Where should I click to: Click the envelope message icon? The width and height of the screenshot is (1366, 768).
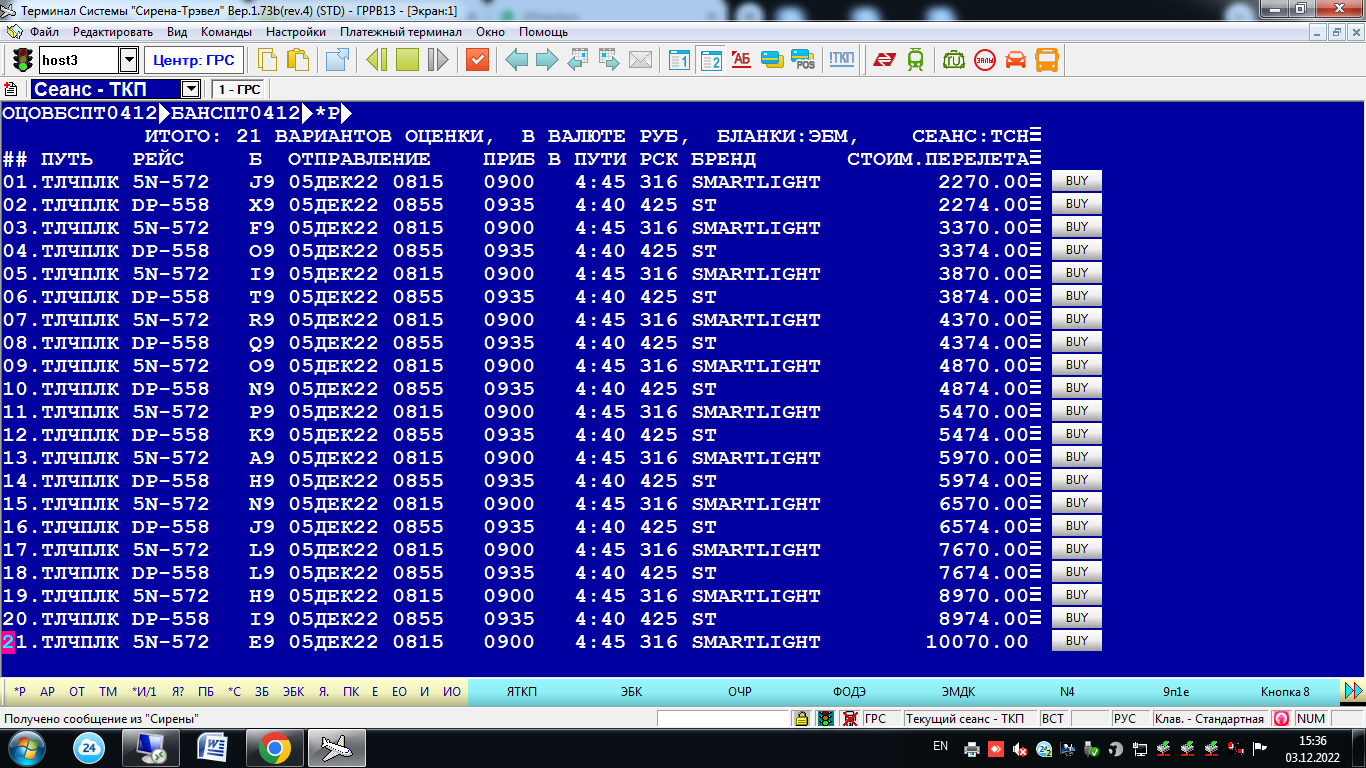640,60
